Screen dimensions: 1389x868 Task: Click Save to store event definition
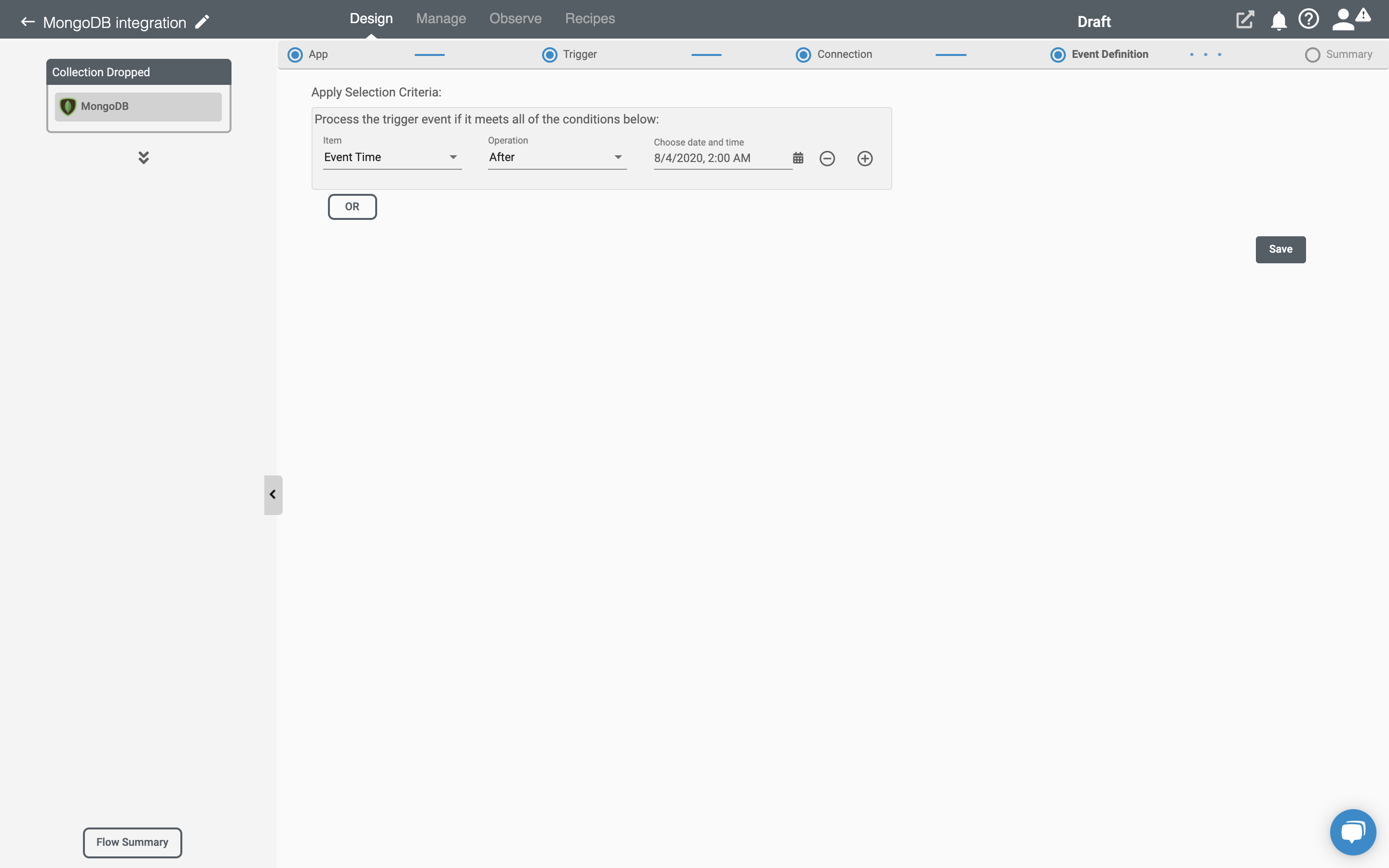pyautogui.click(x=1281, y=249)
